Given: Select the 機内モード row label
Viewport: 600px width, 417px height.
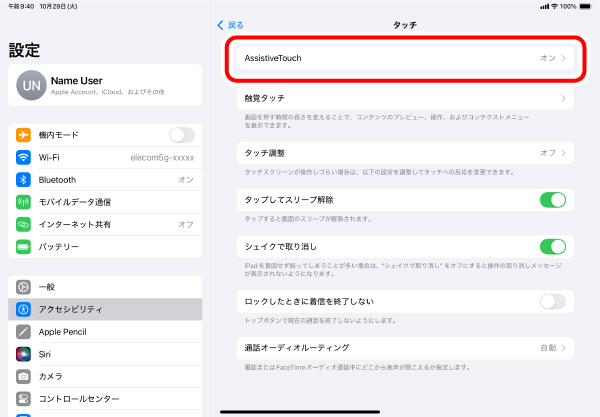Looking at the screenshot, I should click(59, 135).
